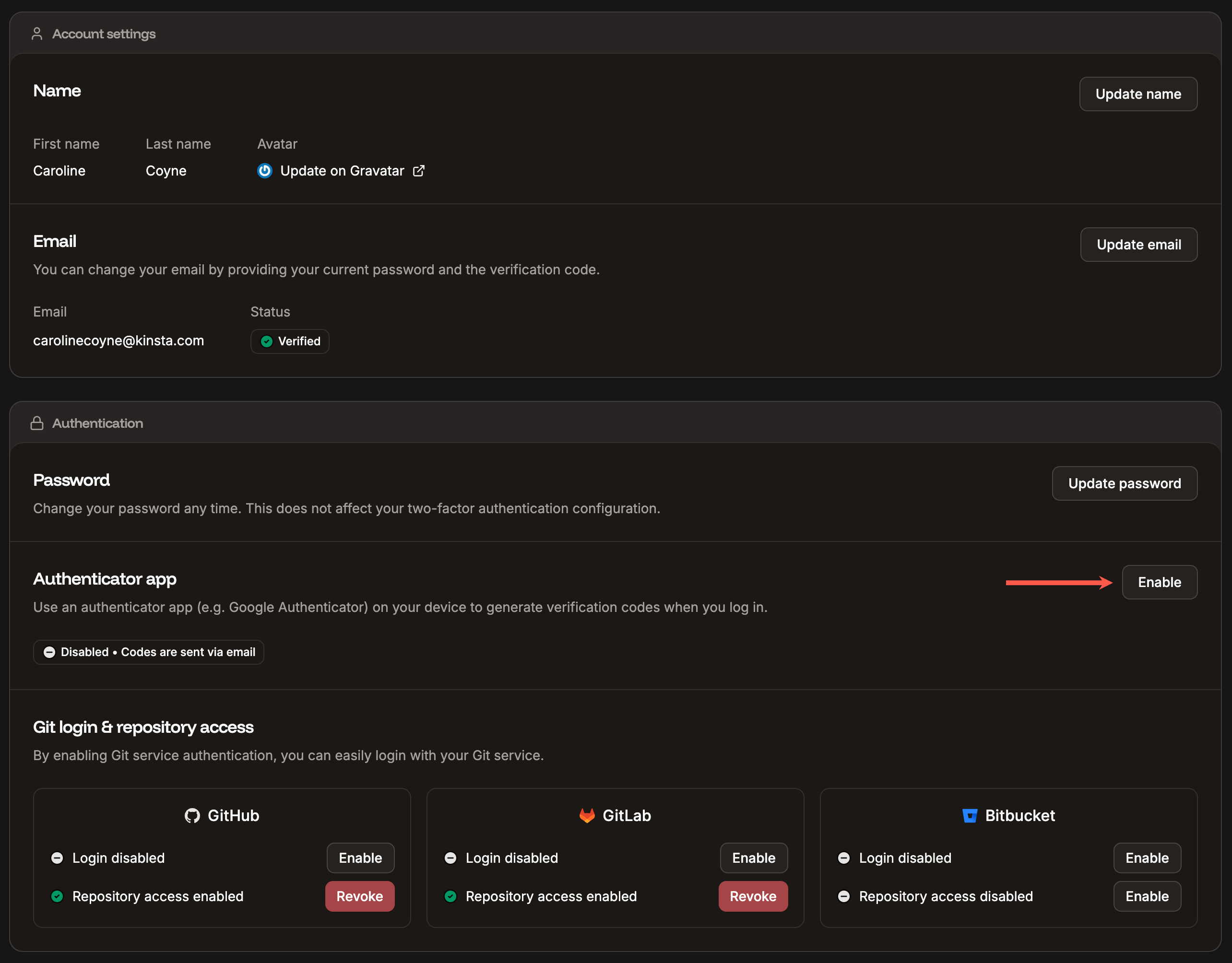Click the Verified status badge under Email
Screen dimensions: 1232x963
pyautogui.click(x=289, y=341)
